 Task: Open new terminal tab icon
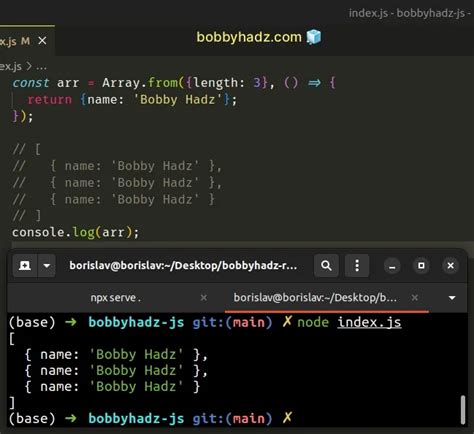tap(25, 266)
